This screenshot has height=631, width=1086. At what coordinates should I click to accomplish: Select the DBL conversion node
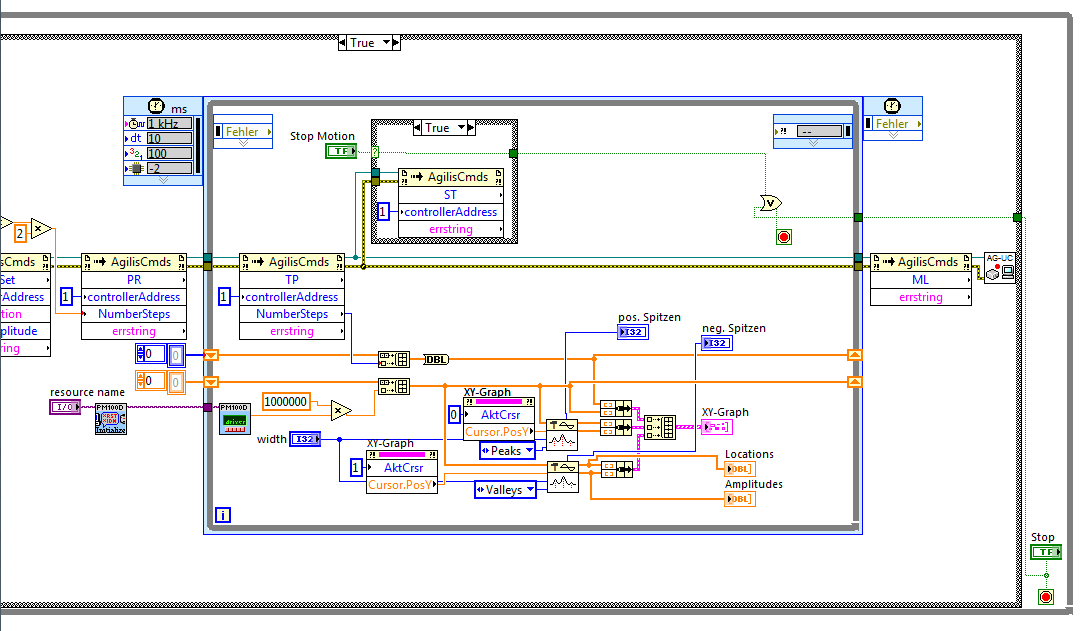point(436,359)
